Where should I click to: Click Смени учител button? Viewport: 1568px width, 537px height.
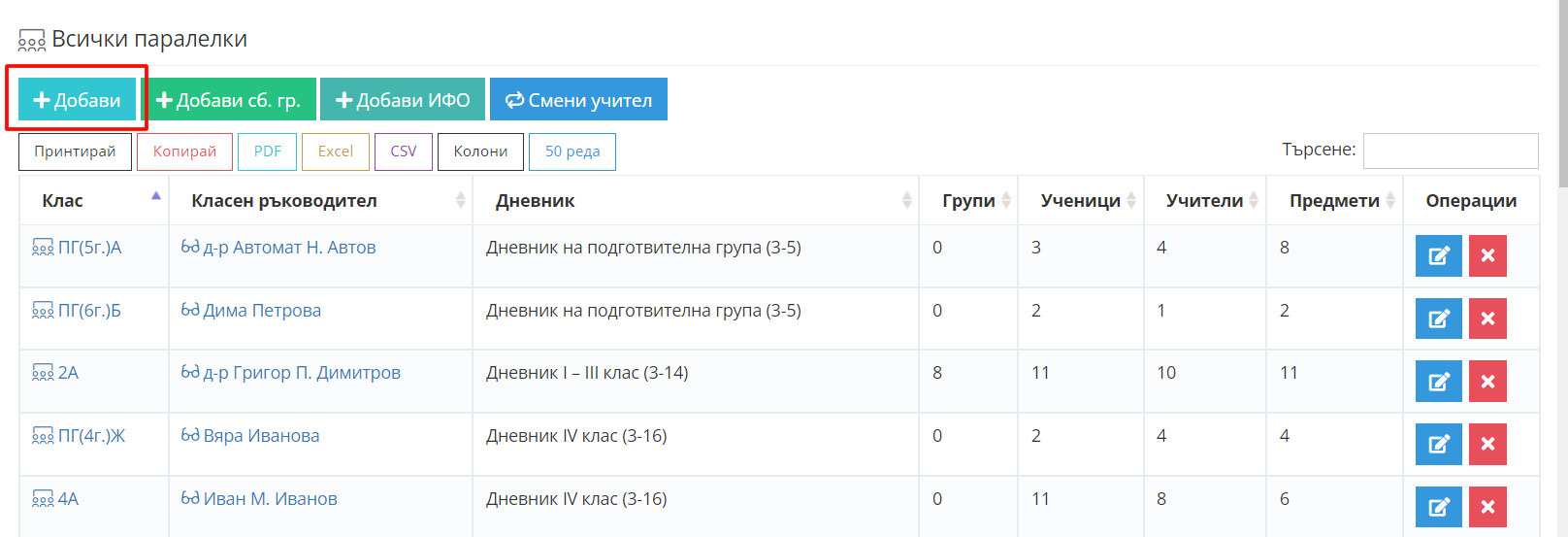point(578,100)
